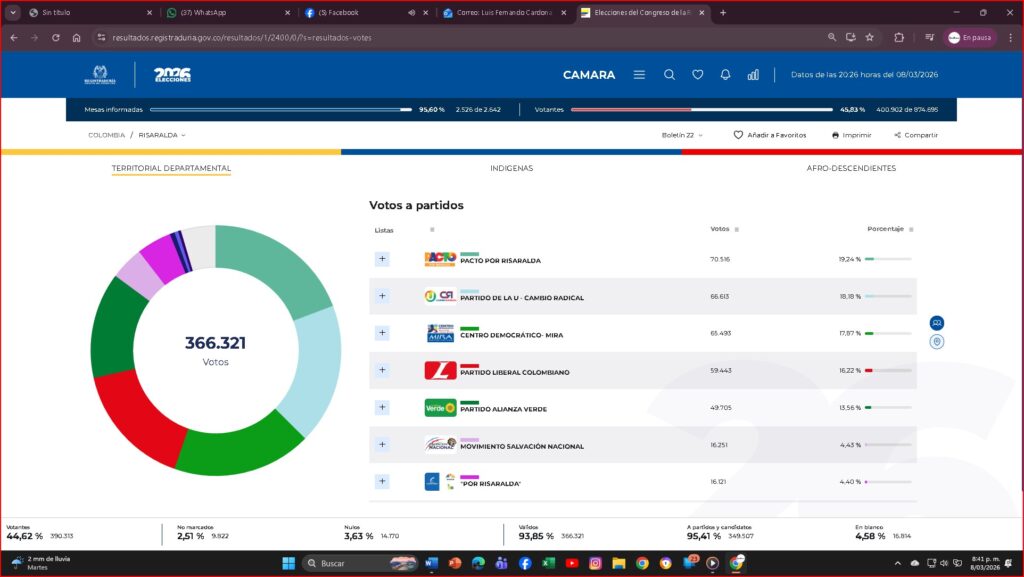
Task: Sort table by Votos column icon
Action: click(737, 229)
